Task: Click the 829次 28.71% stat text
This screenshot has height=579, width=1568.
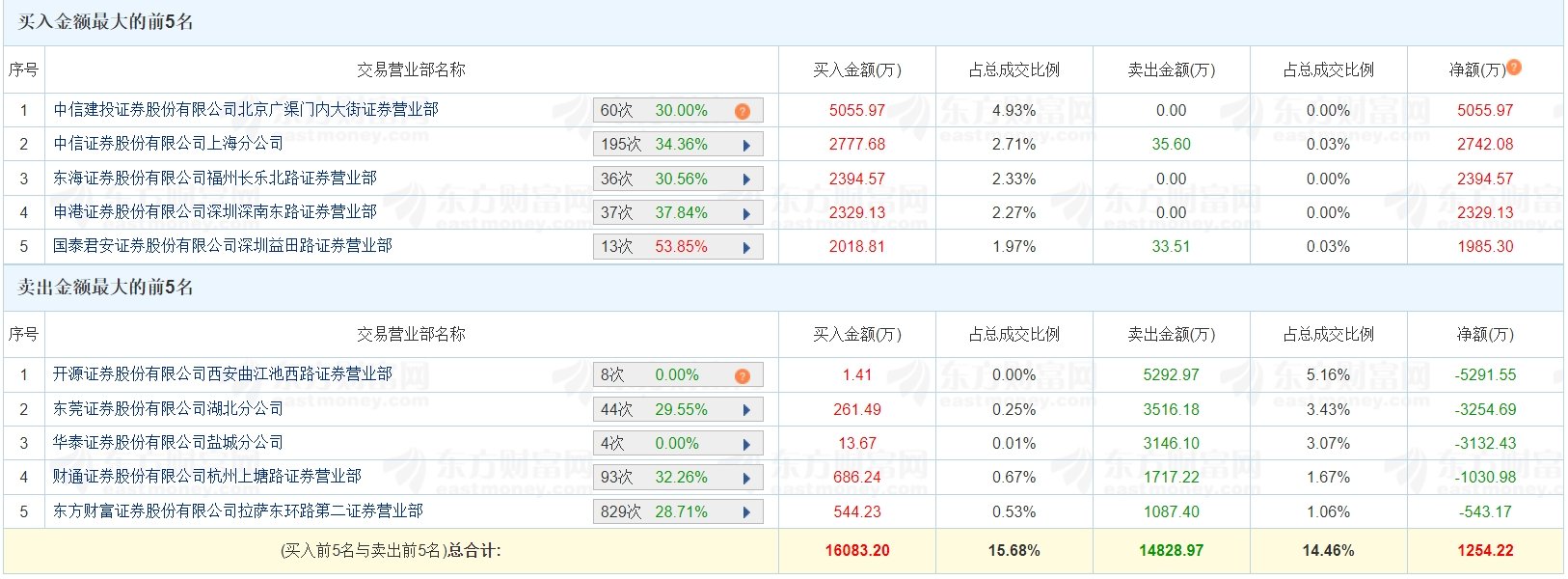Action: click(x=654, y=511)
